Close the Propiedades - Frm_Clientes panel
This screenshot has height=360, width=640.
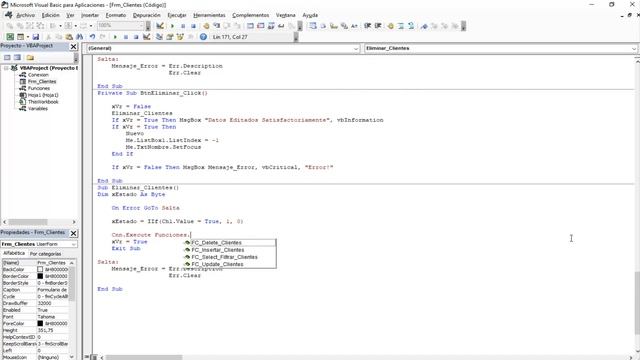pos(73,233)
